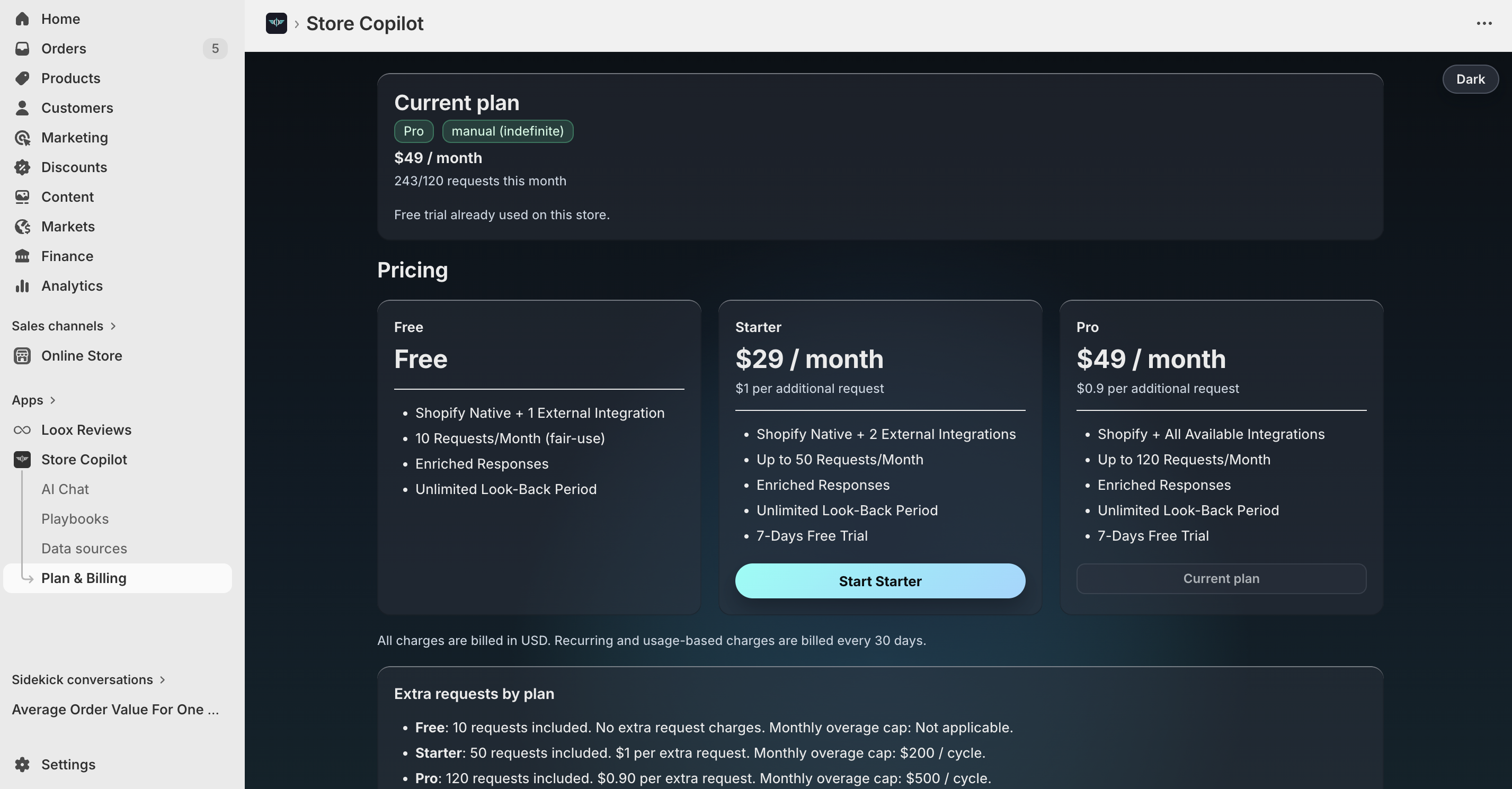Click the Home icon in sidebar
The height and width of the screenshot is (789, 1512).
(x=22, y=19)
